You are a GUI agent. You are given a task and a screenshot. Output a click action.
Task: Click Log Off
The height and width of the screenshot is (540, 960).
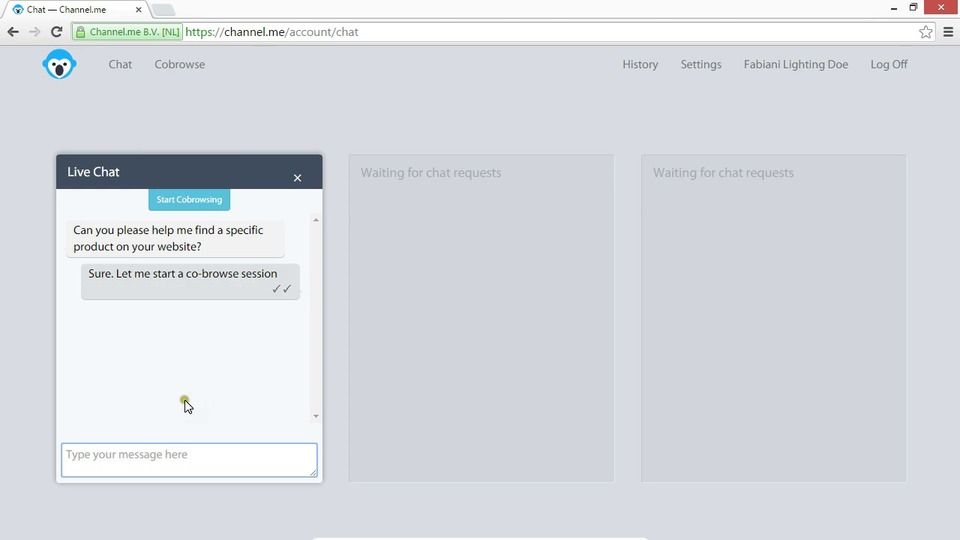(x=889, y=64)
